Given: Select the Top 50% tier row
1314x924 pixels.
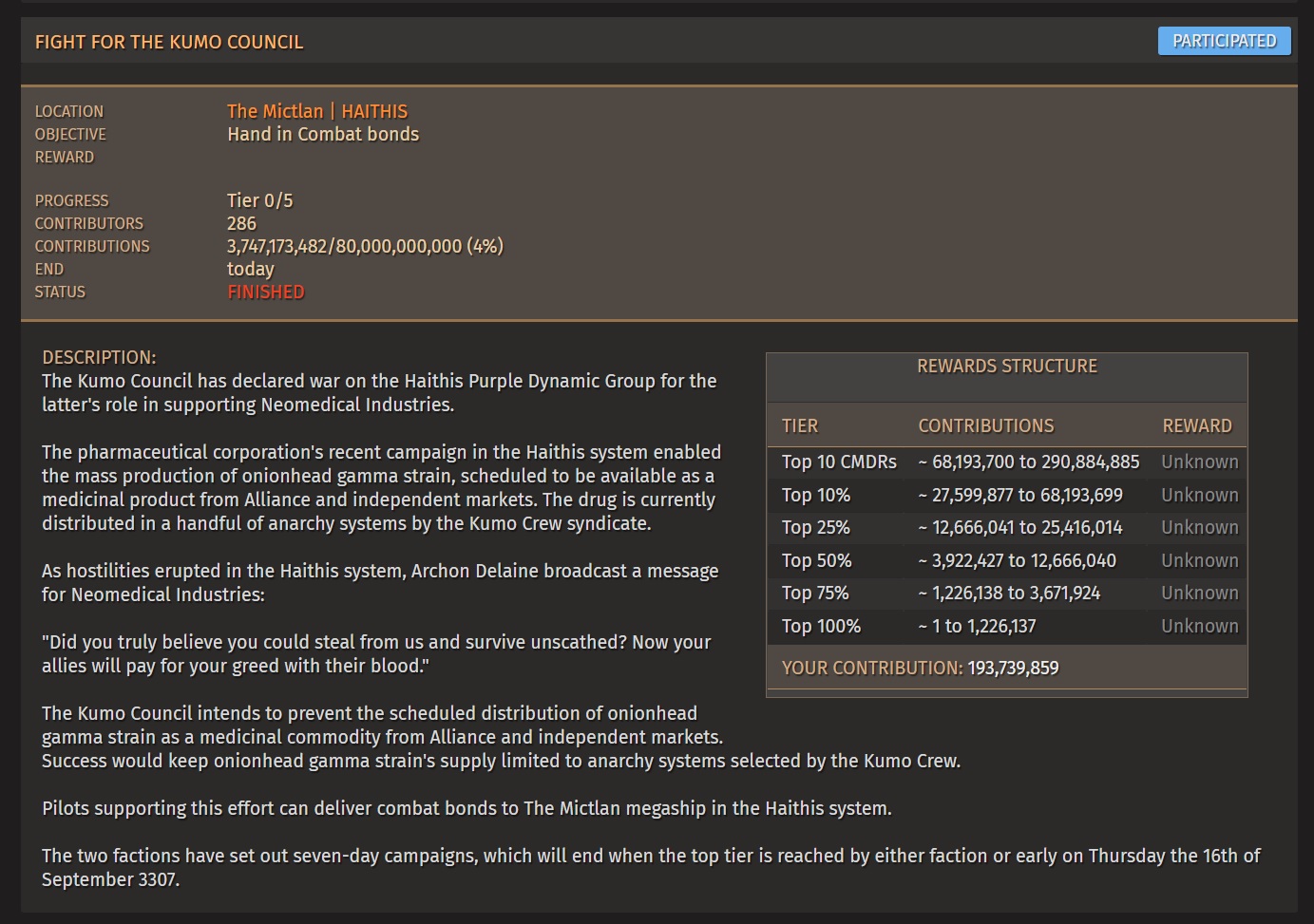Looking at the screenshot, I should point(1007,560).
